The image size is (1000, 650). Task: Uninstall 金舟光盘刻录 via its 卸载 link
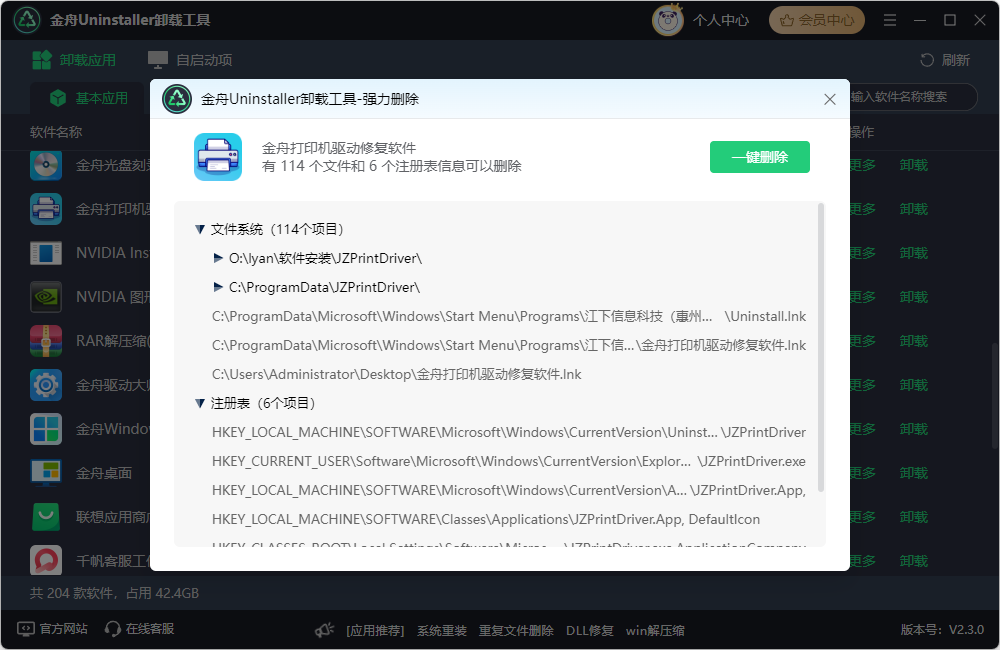(913, 165)
